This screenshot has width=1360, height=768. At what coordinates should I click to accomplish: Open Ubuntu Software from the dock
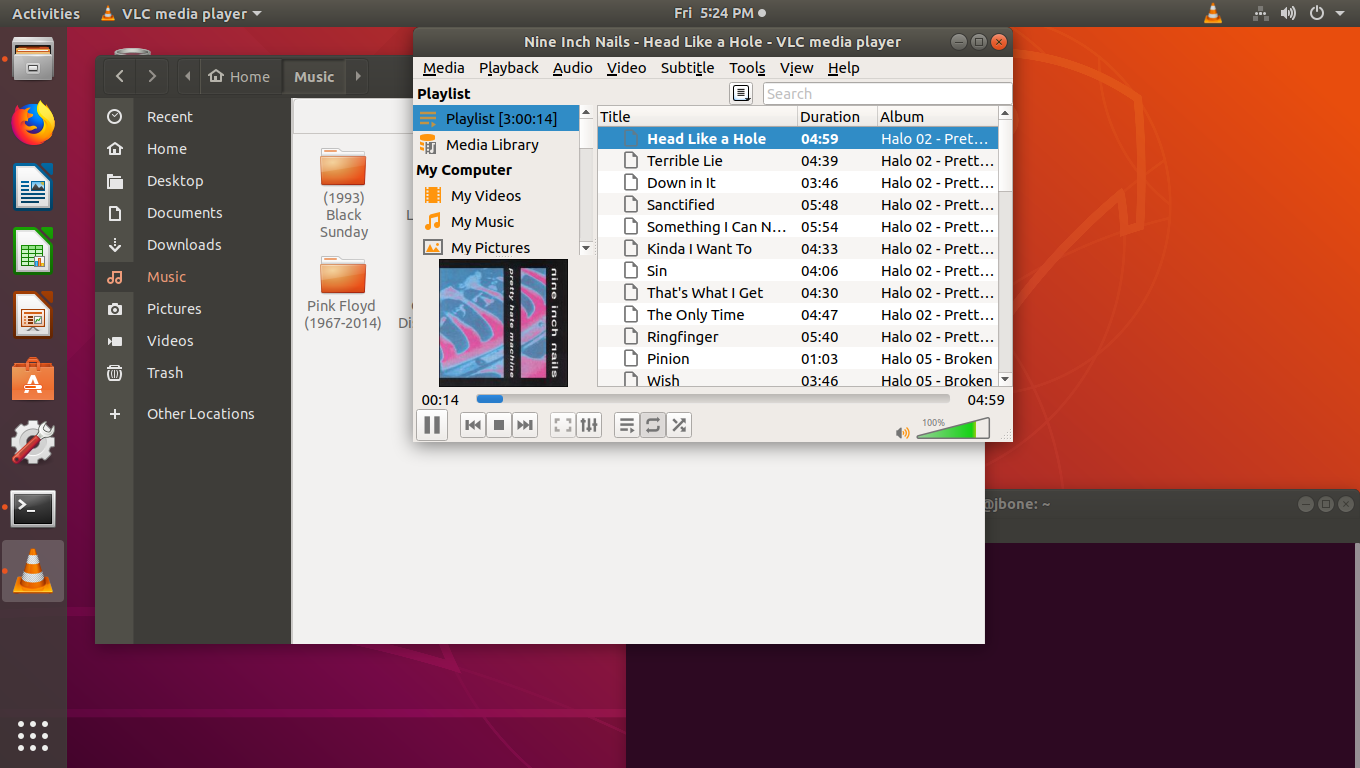point(33,381)
